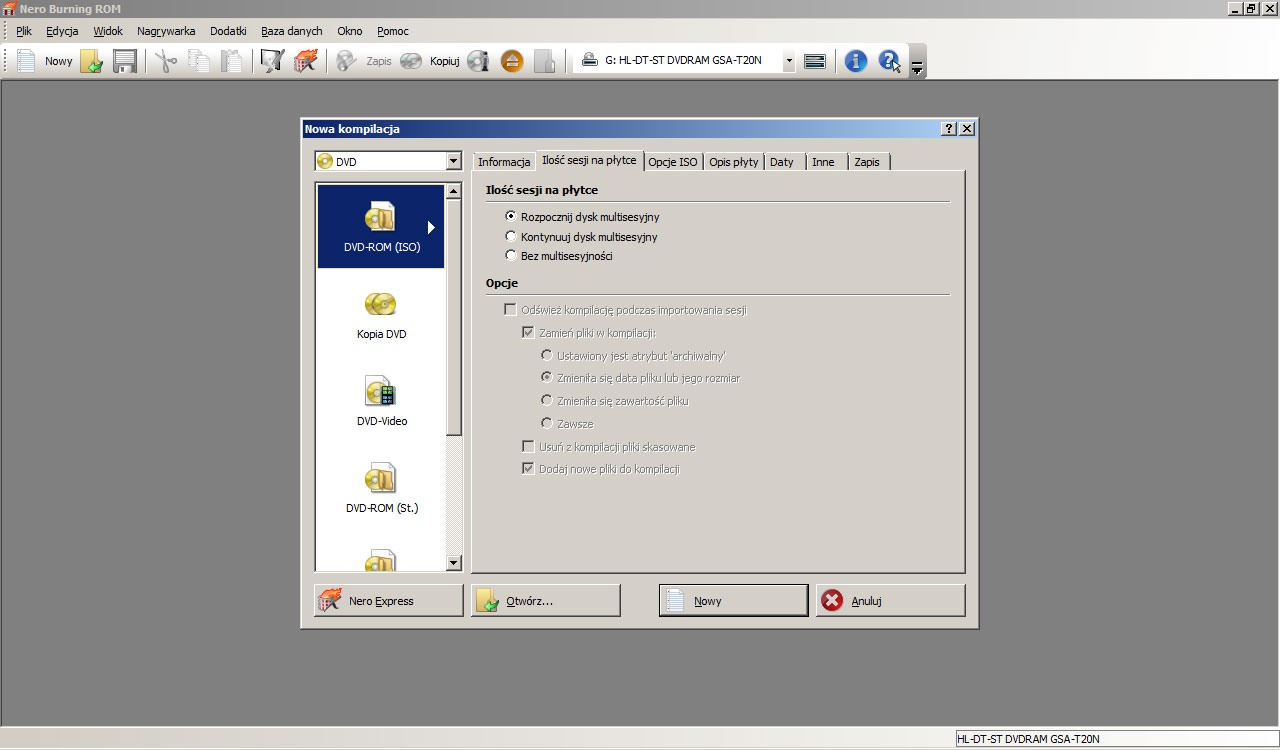Click the save compilation floppy disk icon
The width and height of the screenshot is (1280, 750).
pos(125,62)
